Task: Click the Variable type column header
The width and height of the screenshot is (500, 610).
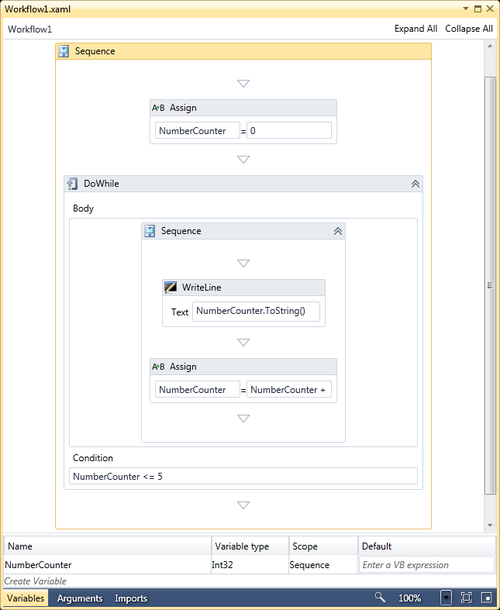Action: (x=250, y=546)
